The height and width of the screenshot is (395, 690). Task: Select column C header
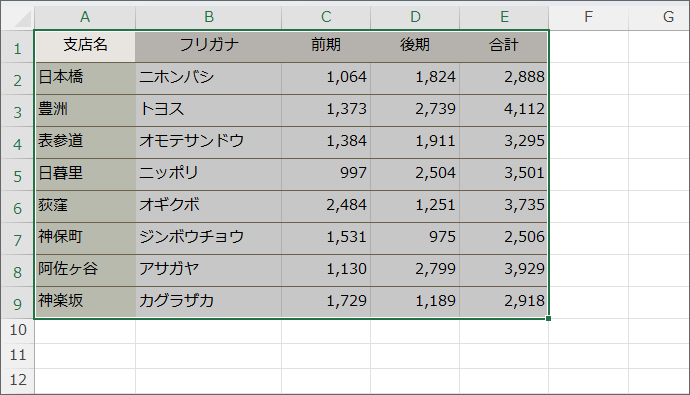click(326, 17)
